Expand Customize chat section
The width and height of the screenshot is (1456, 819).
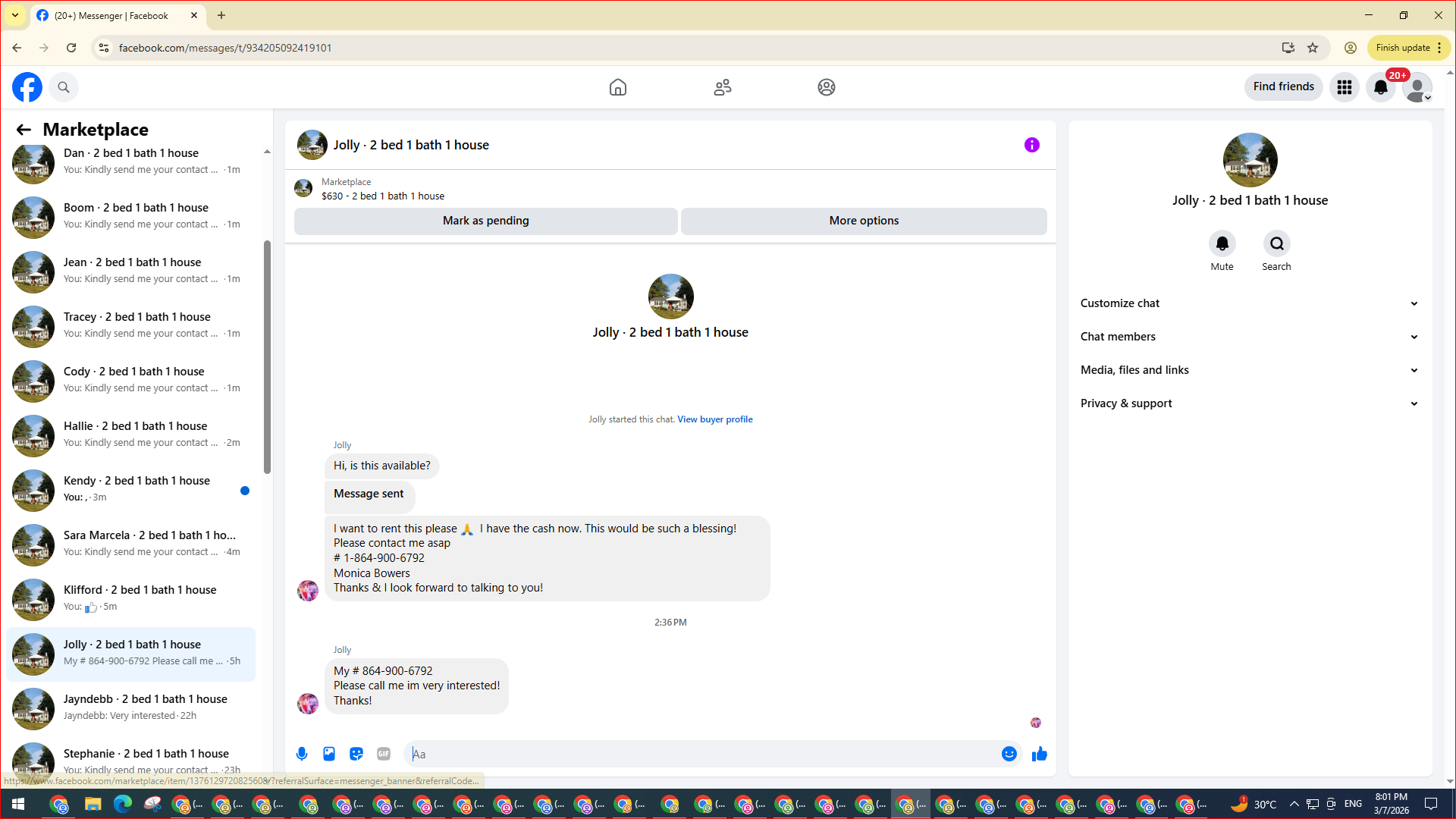1249,303
